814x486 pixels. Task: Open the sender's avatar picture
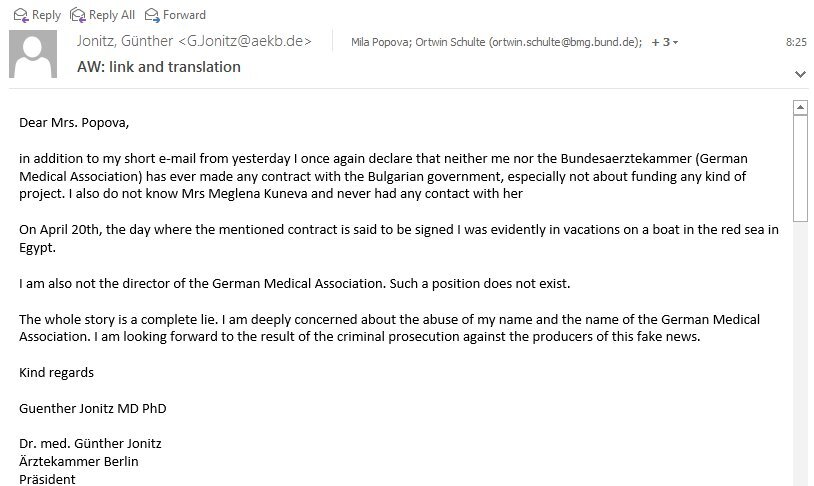pyautogui.click(x=33, y=54)
